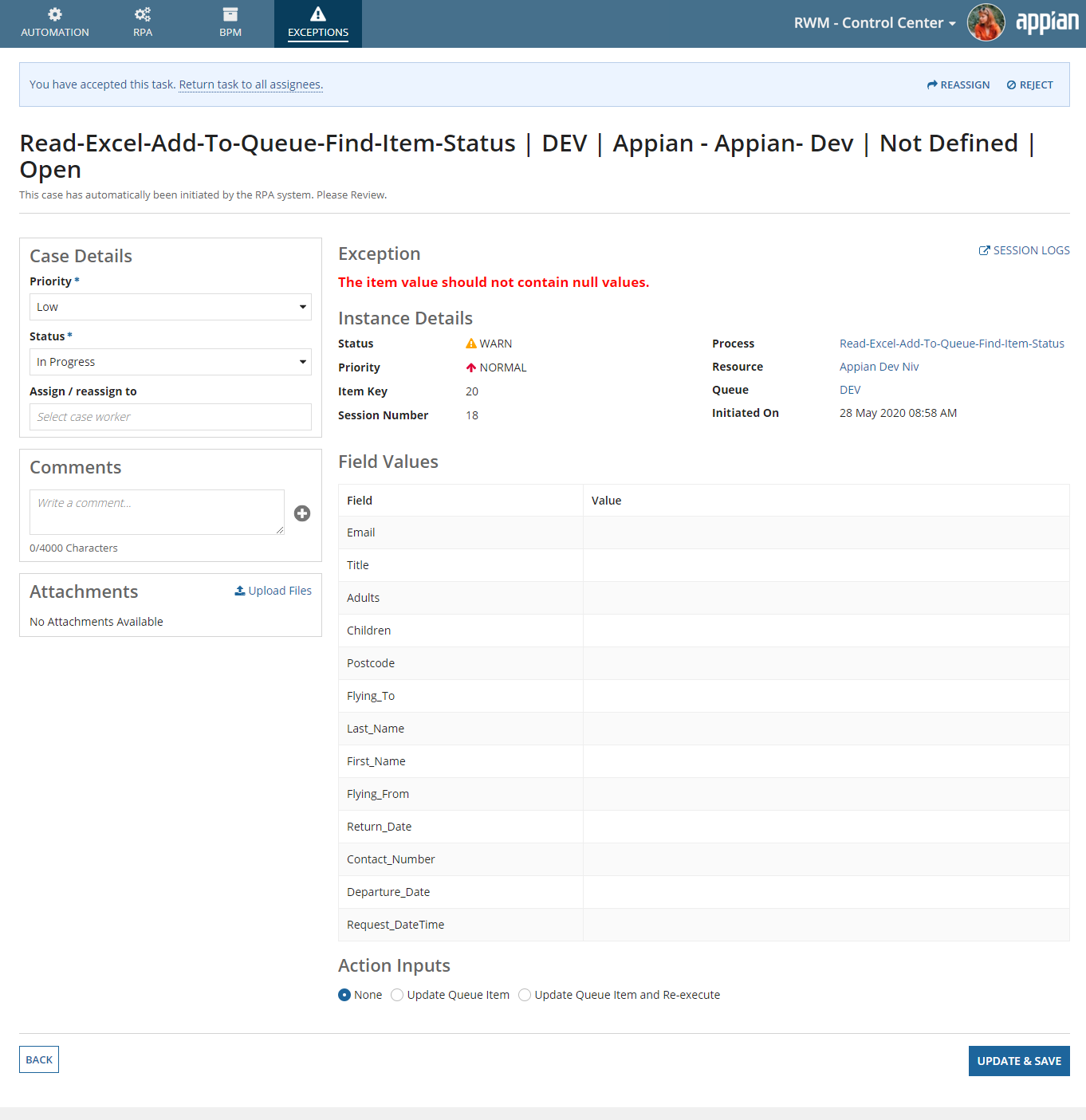Click the First_Name field row
The height and width of the screenshot is (1120, 1086).
click(704, 761)
